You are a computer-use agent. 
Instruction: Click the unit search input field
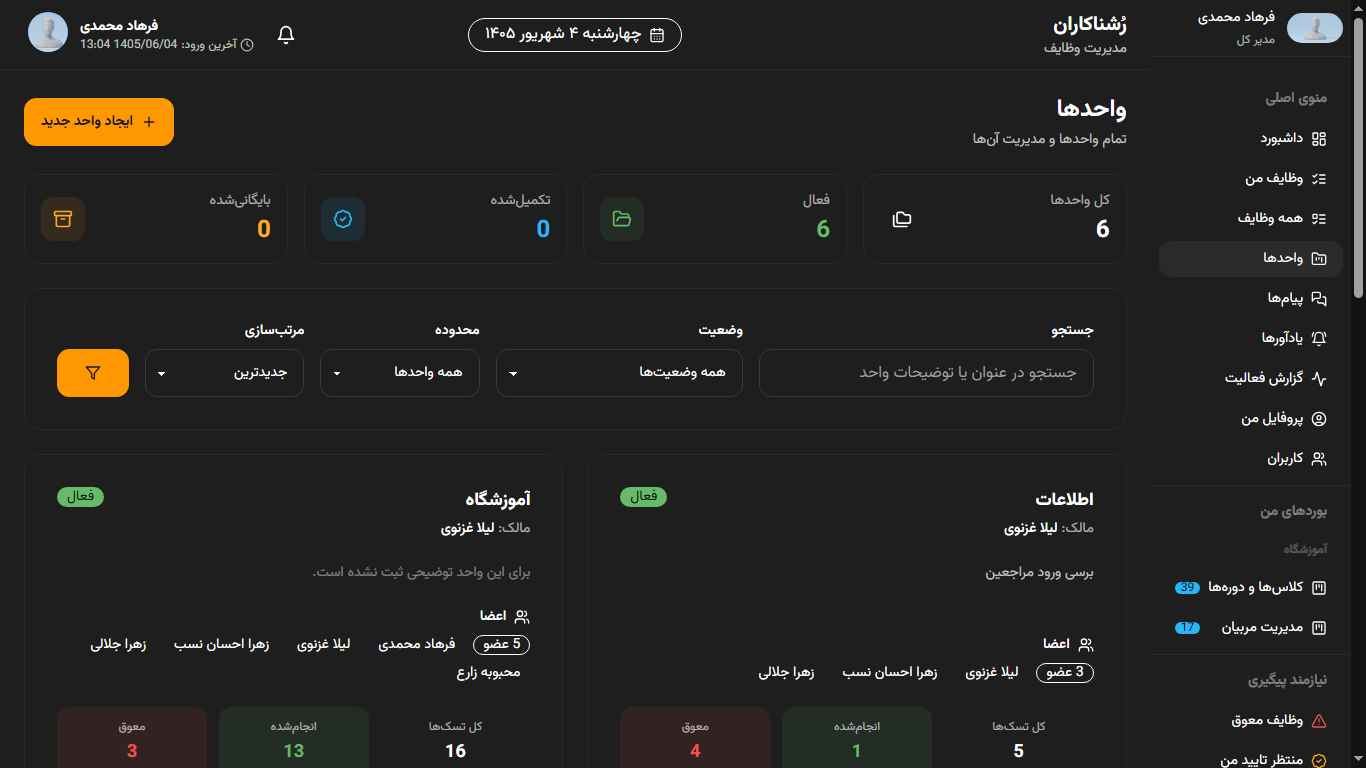click(x=926, y=373)
